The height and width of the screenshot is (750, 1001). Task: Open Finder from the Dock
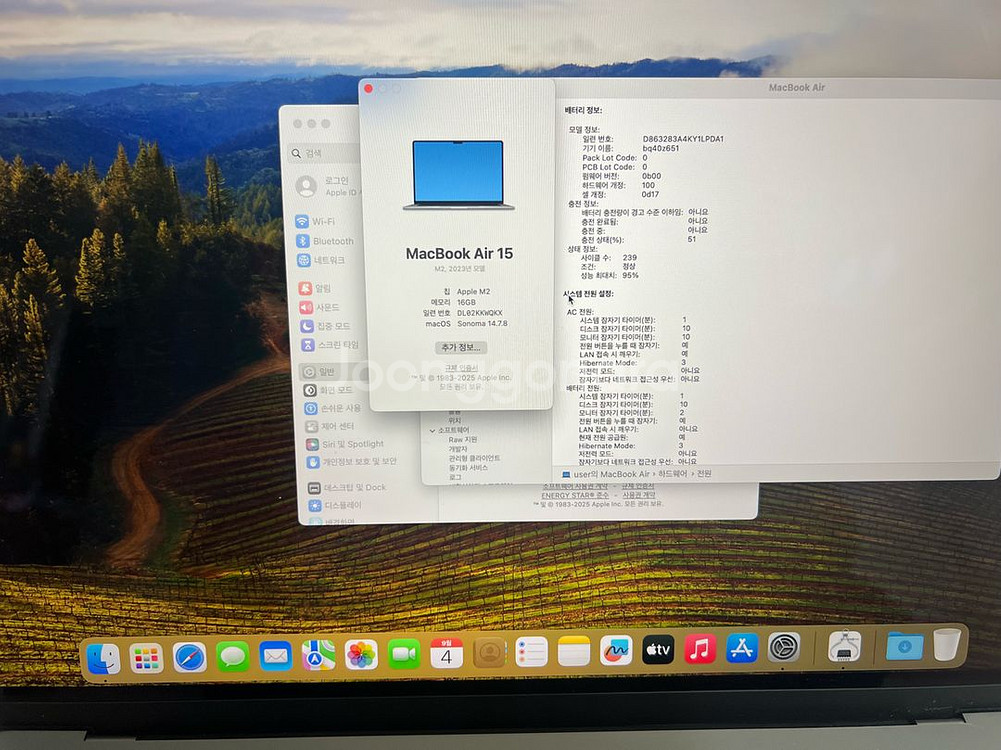pyautogui.click(x=103, y=658)
